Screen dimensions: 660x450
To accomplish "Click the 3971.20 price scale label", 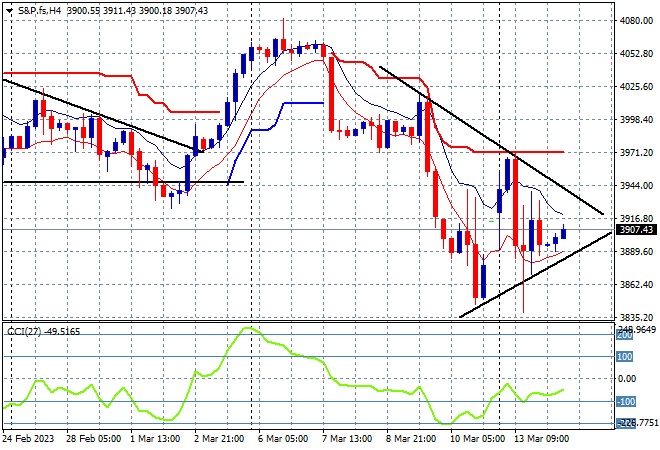I will click(636, 152).
